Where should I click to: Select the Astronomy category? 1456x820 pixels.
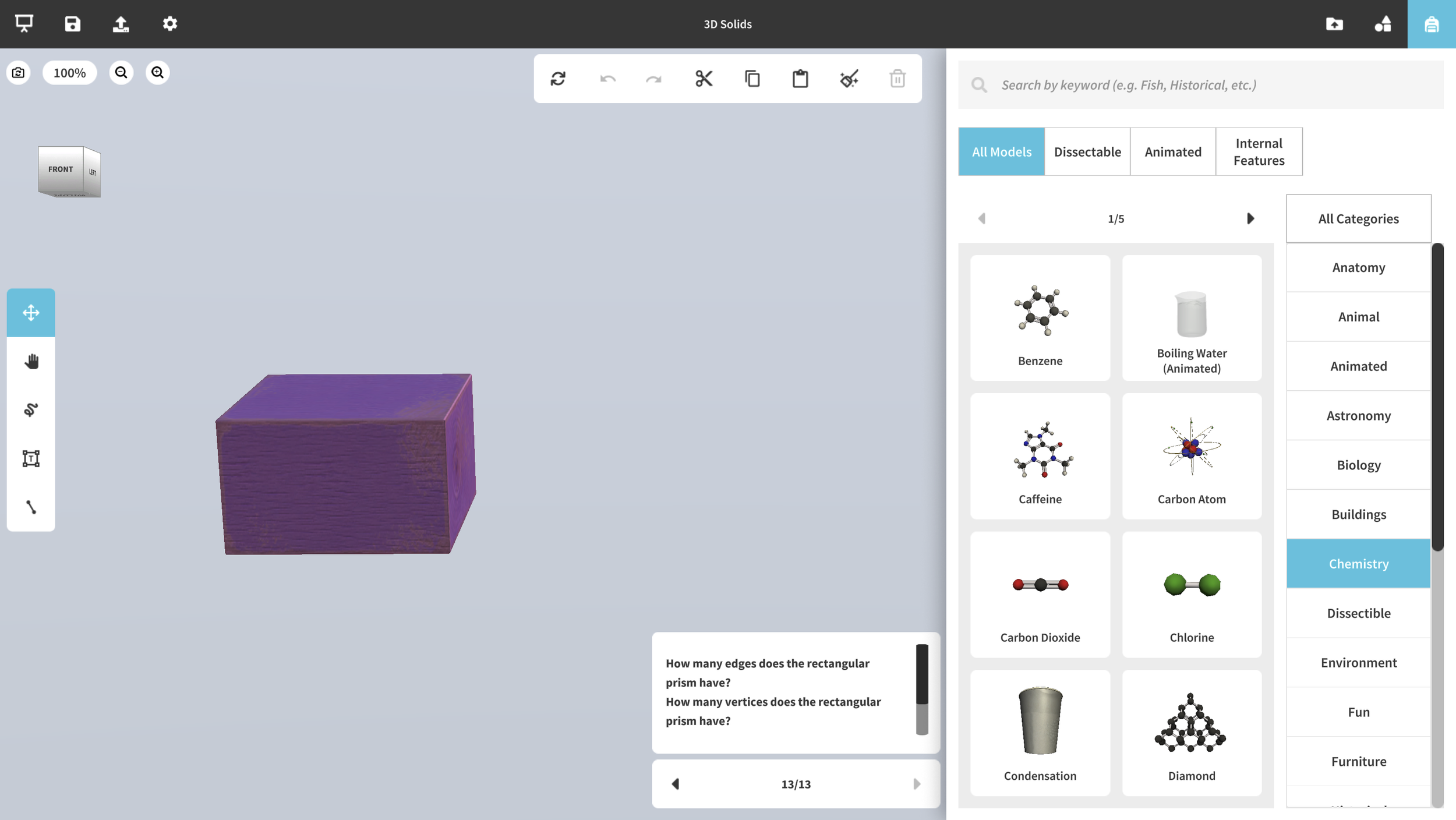point(1358,416)
